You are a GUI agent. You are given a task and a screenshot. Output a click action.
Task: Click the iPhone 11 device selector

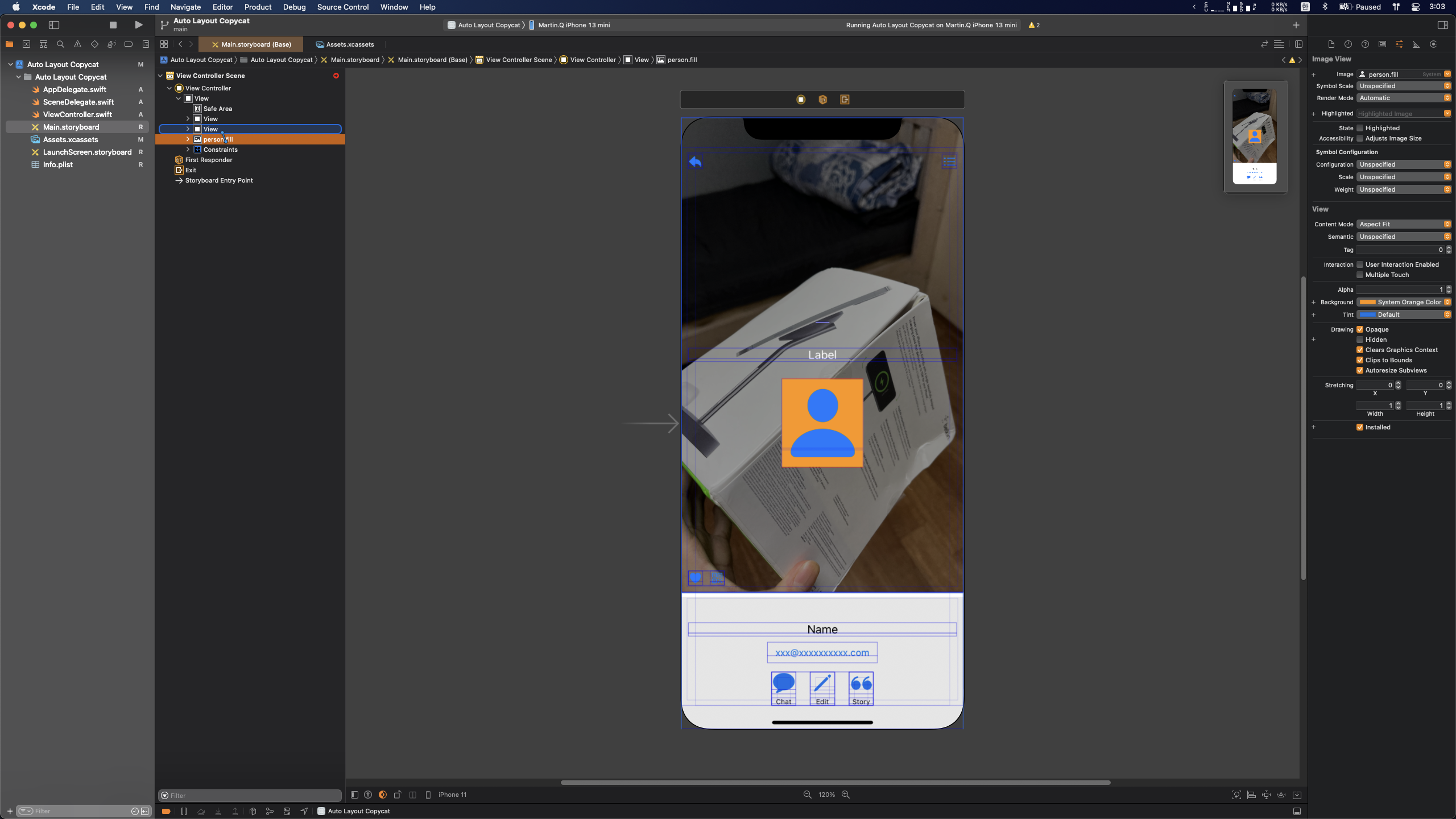(x=452, y=795)
